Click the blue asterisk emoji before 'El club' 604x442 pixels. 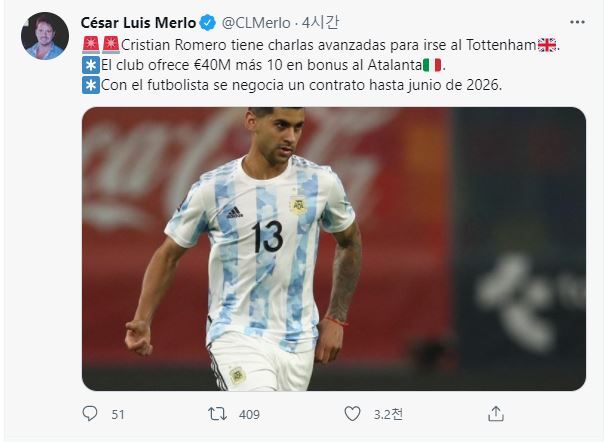(x=91, y=65)
